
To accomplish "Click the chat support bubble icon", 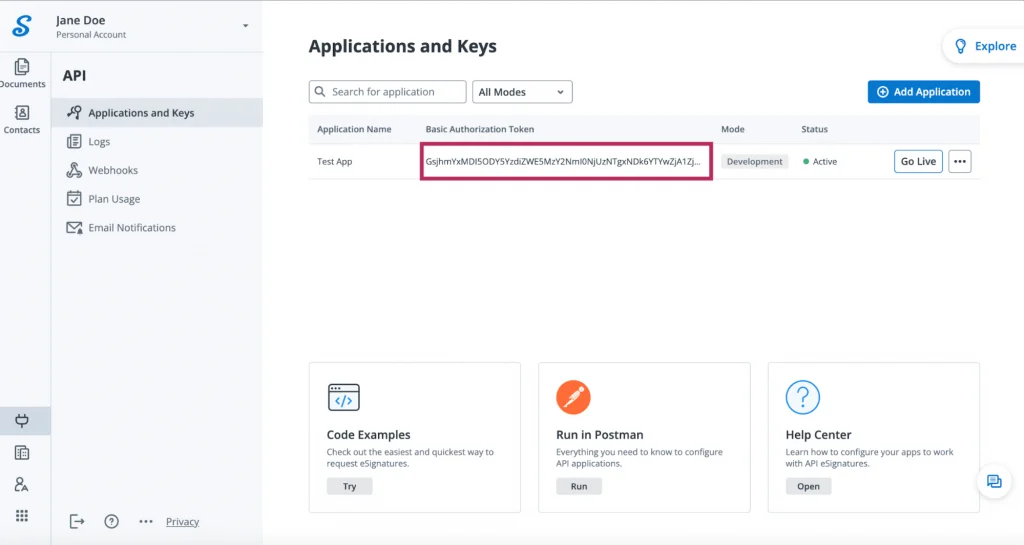I will pos(994,482).
